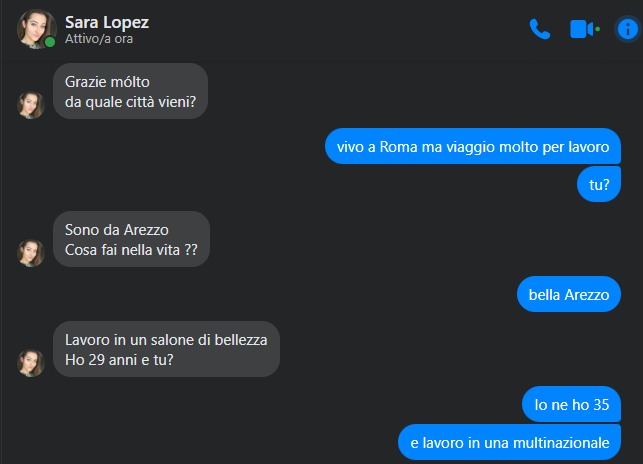Click avatar beside 'da quale città vieni?' message
The image size is (643, 464).
[31, 105]
